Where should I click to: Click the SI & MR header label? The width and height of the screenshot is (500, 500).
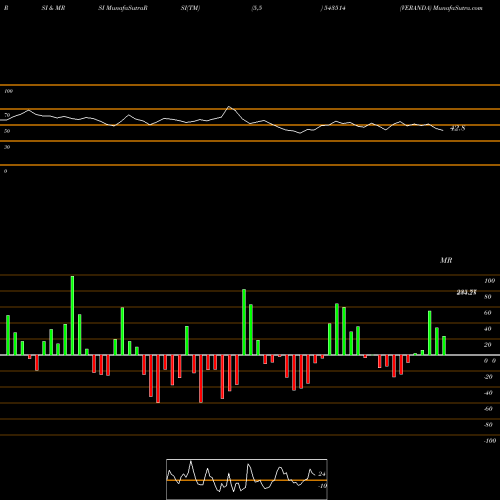click(53, 8)
